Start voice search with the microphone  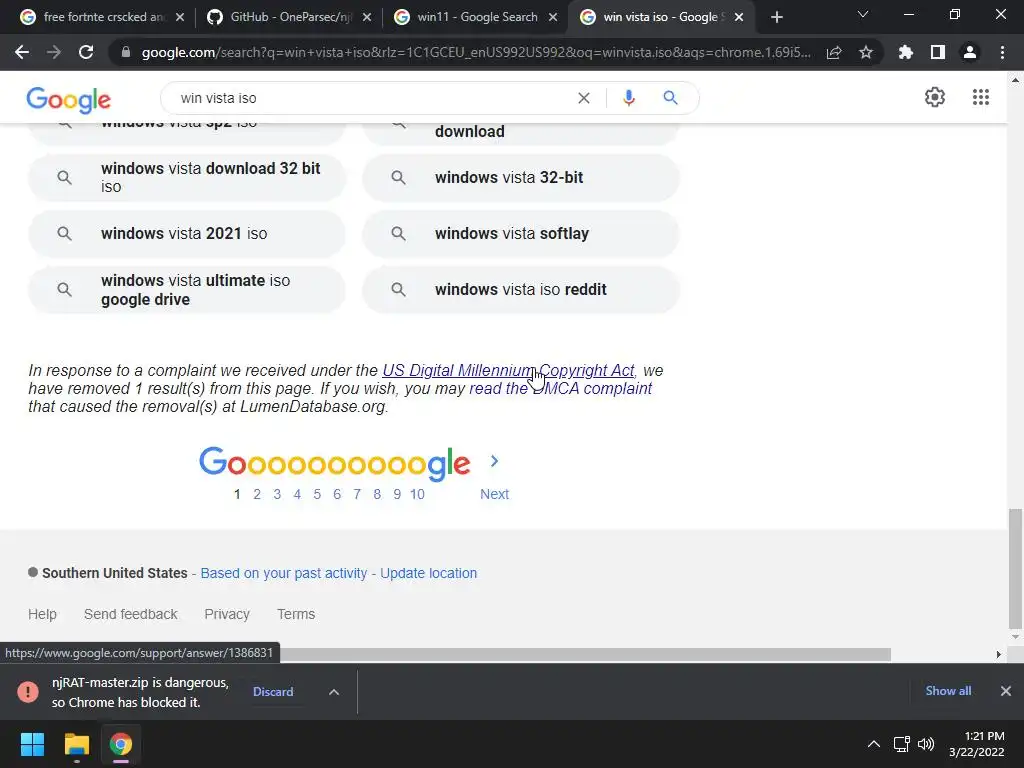click(x=629, y=98)
